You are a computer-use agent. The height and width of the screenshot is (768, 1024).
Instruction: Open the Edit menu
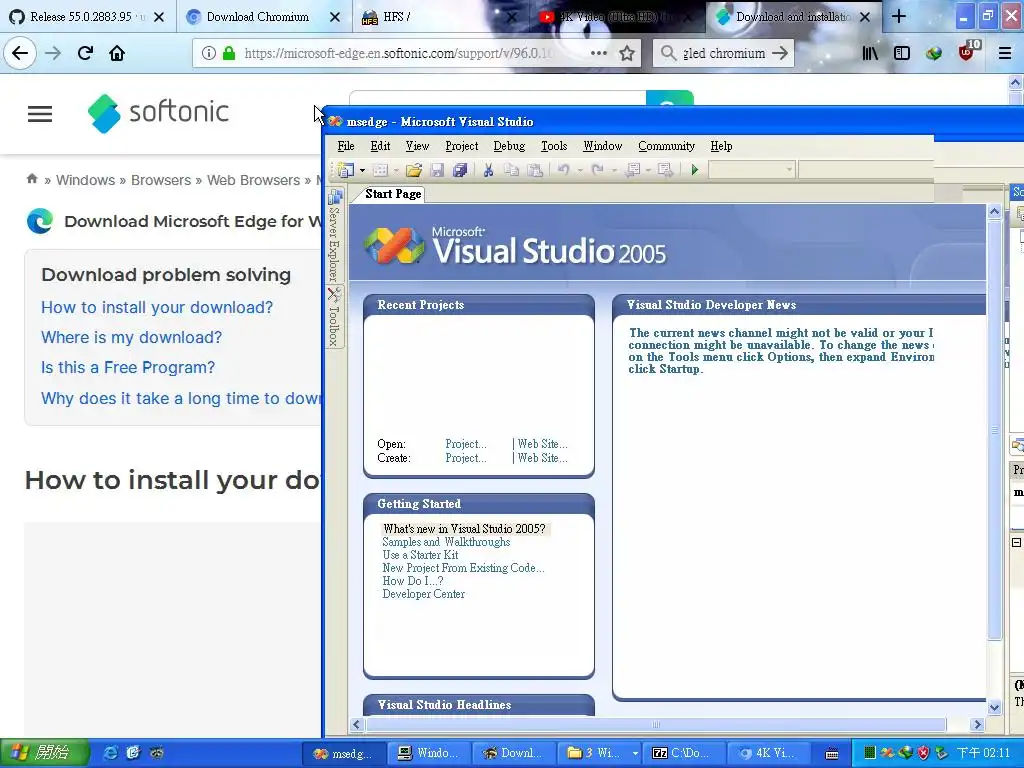[x=380, y=146]
